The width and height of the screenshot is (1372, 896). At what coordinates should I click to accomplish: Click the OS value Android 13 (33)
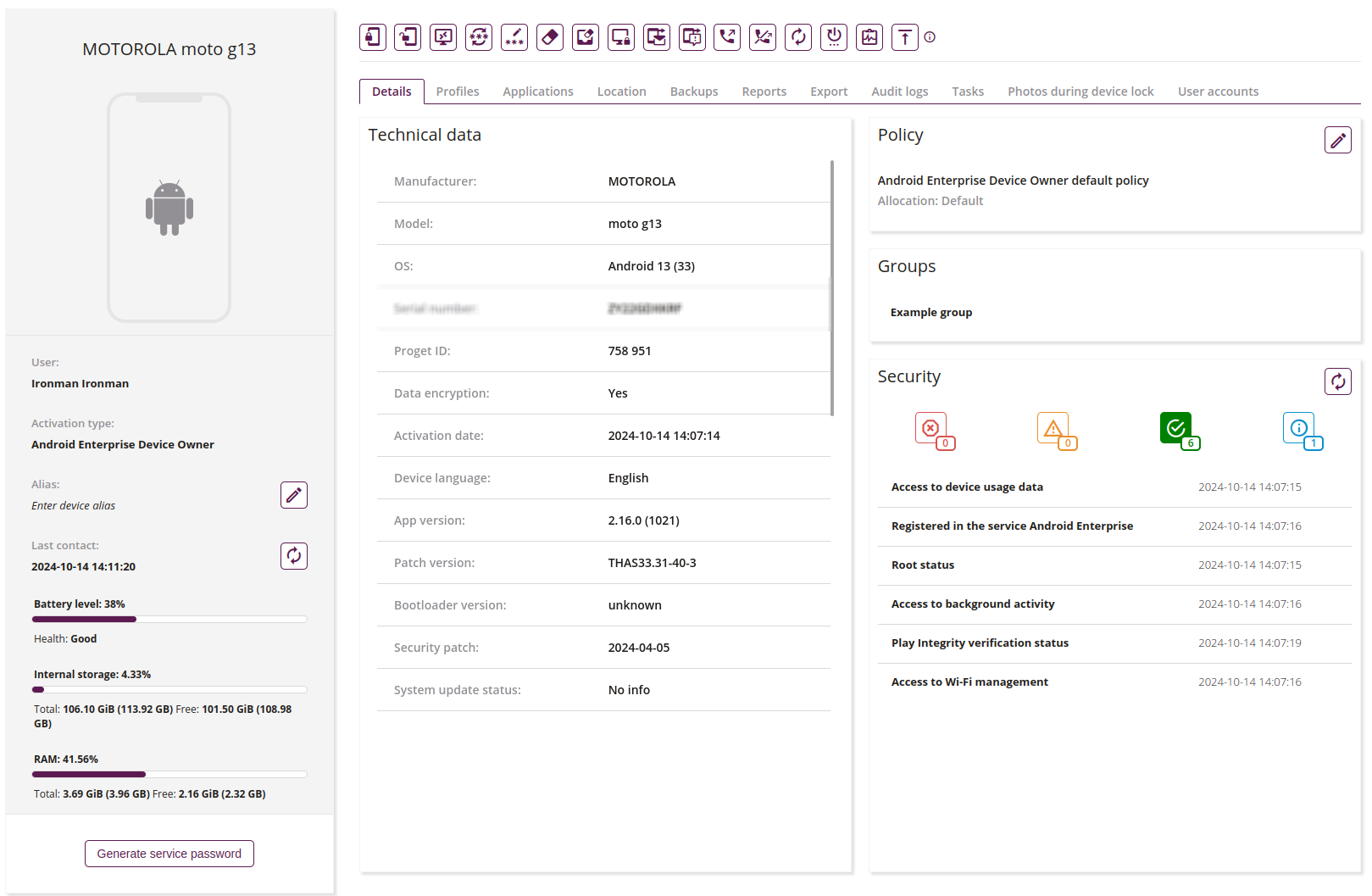[x=651, y=266]
